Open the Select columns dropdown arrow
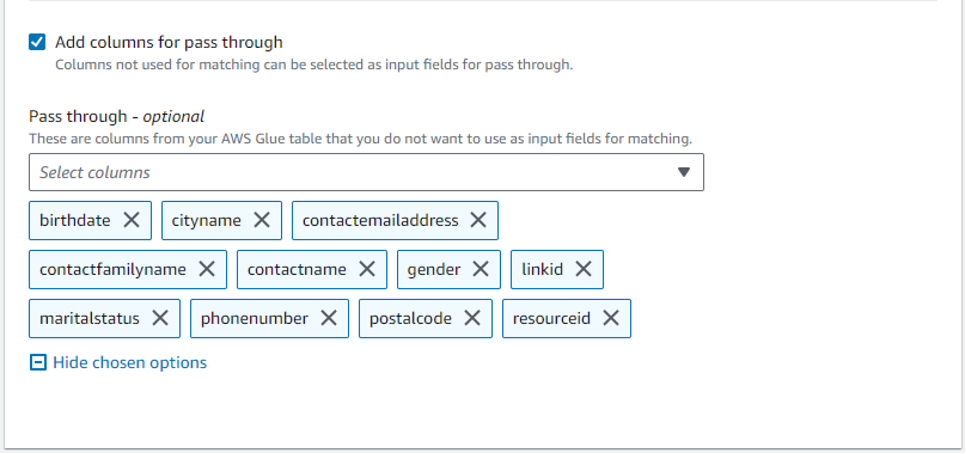This screenshot has height=454, width=966. point(684,172)
